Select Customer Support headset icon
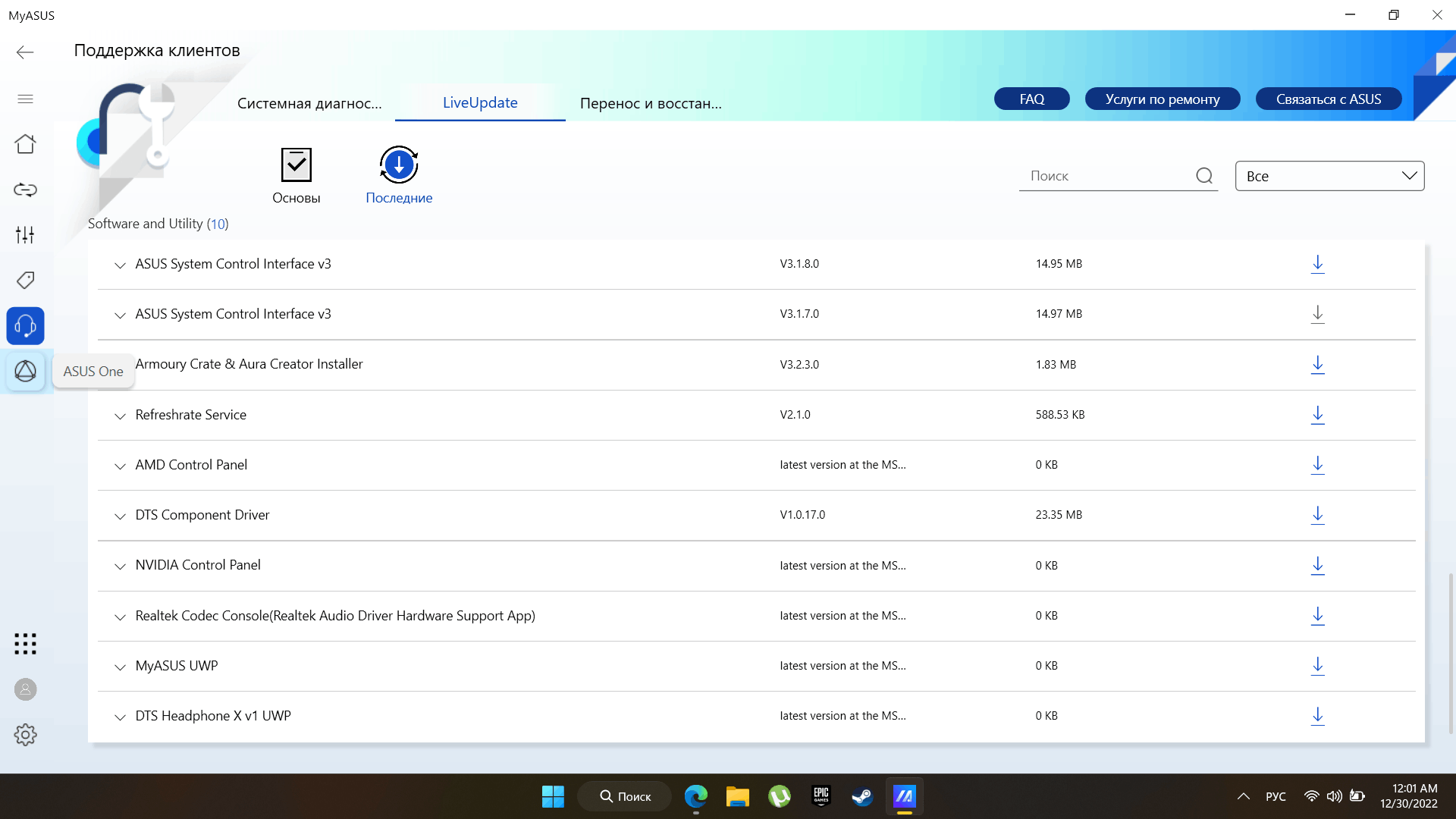1456x819 pixels. coord(25,326)
